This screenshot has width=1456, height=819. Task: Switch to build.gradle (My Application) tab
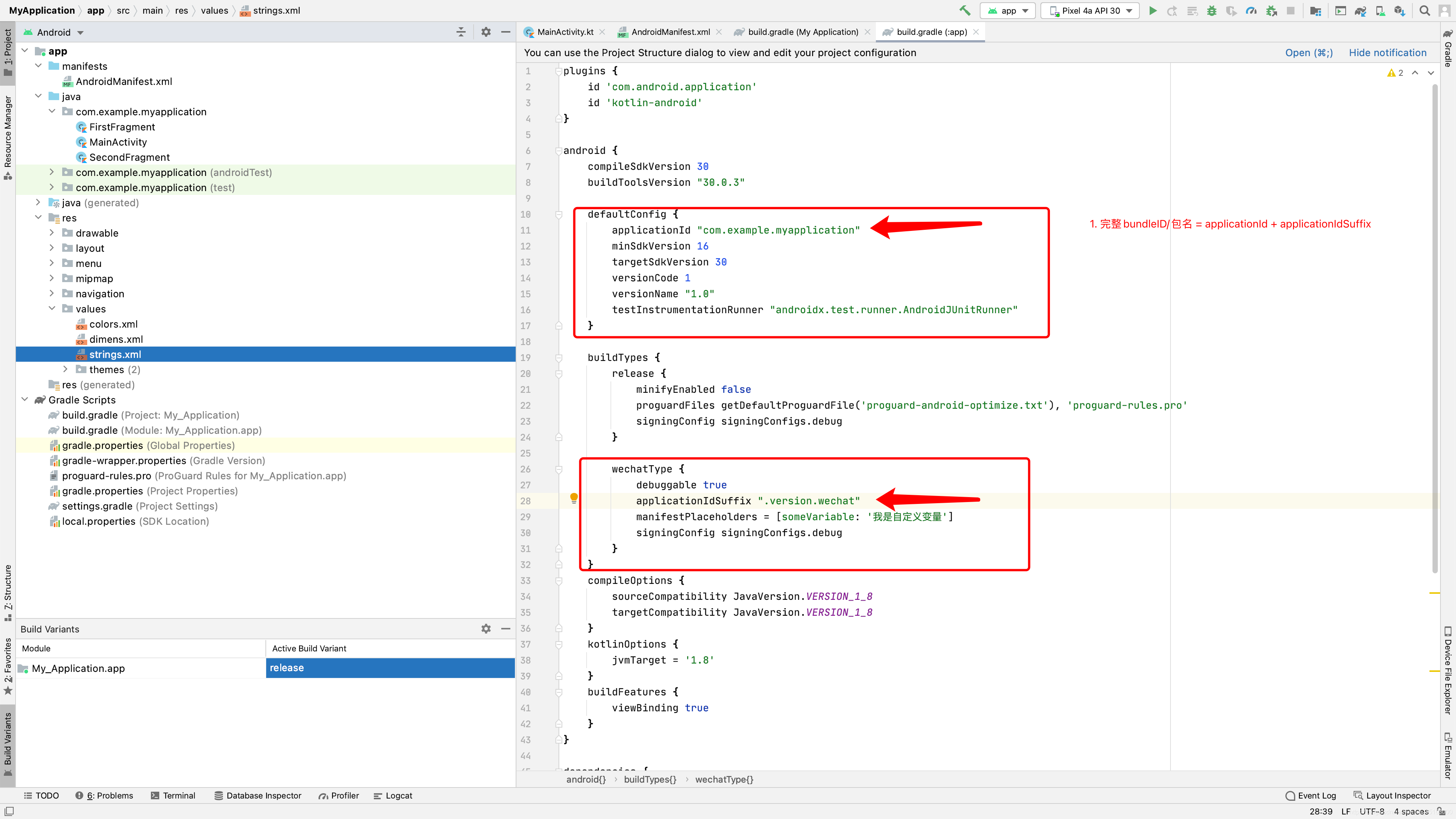tap(803, 31)
